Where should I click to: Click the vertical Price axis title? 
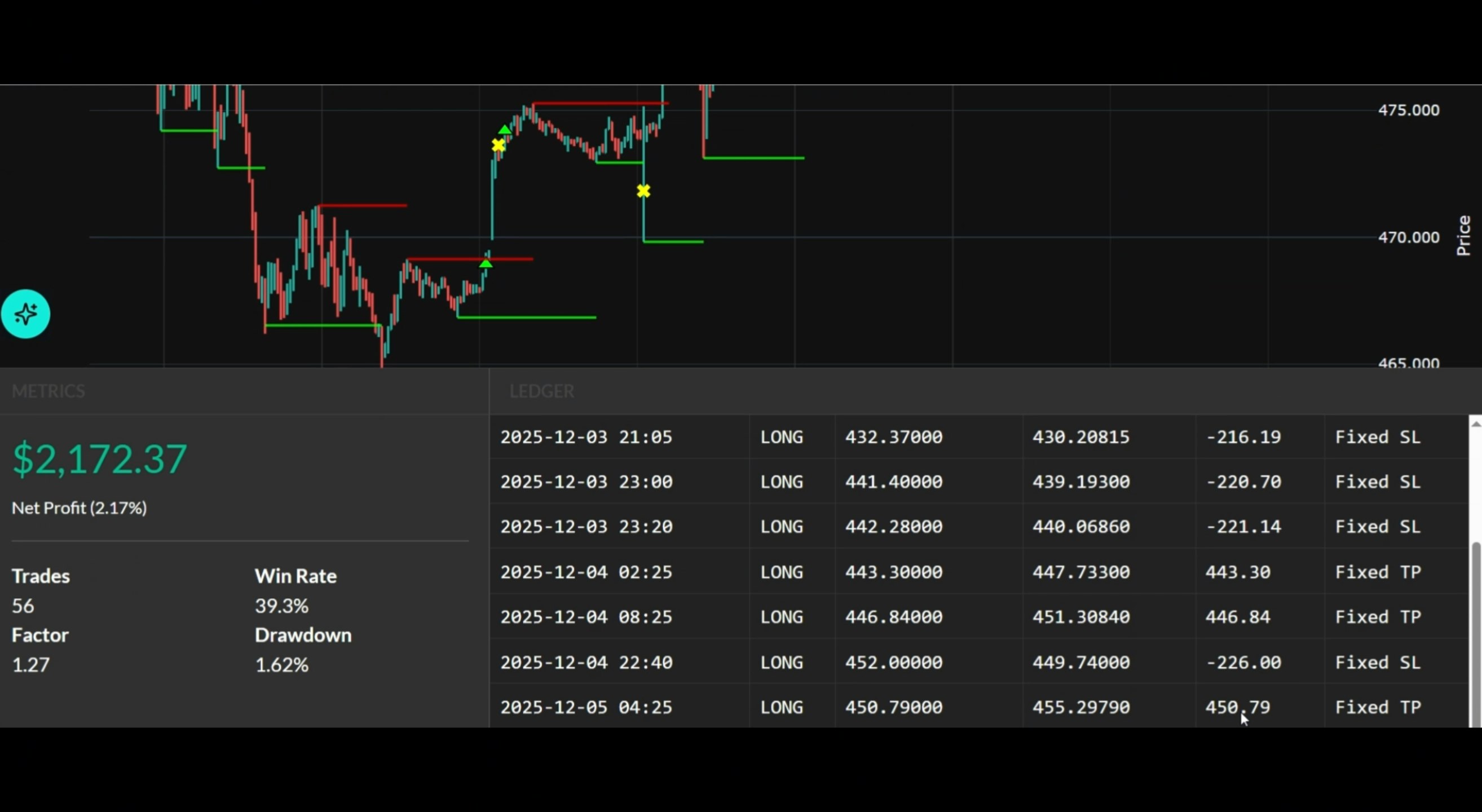[1463, 236]
